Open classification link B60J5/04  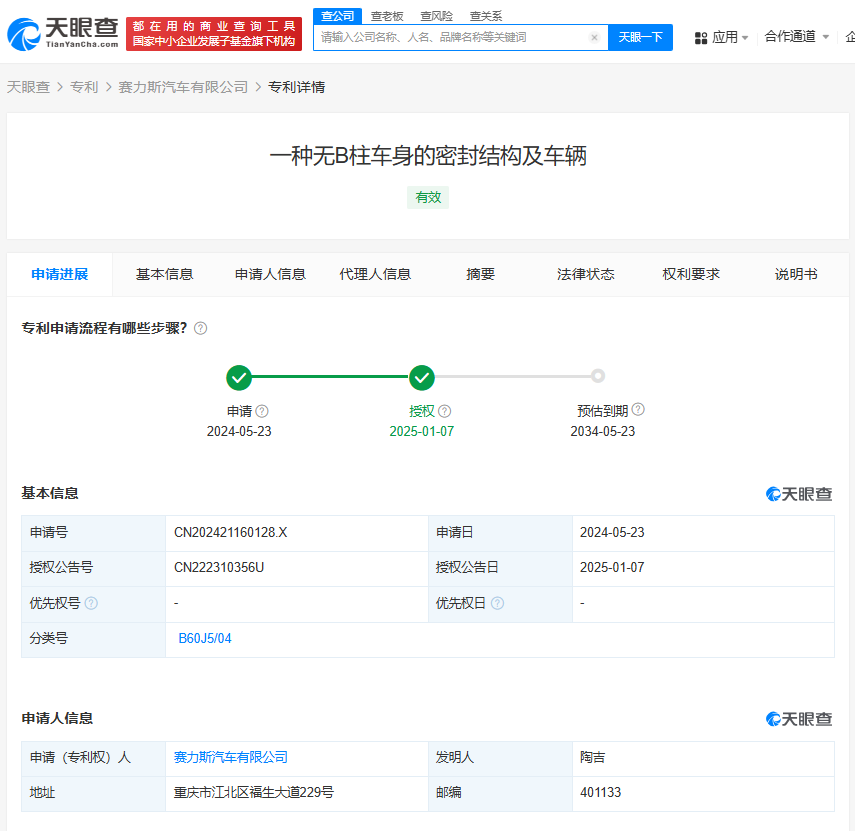point(205,639)
